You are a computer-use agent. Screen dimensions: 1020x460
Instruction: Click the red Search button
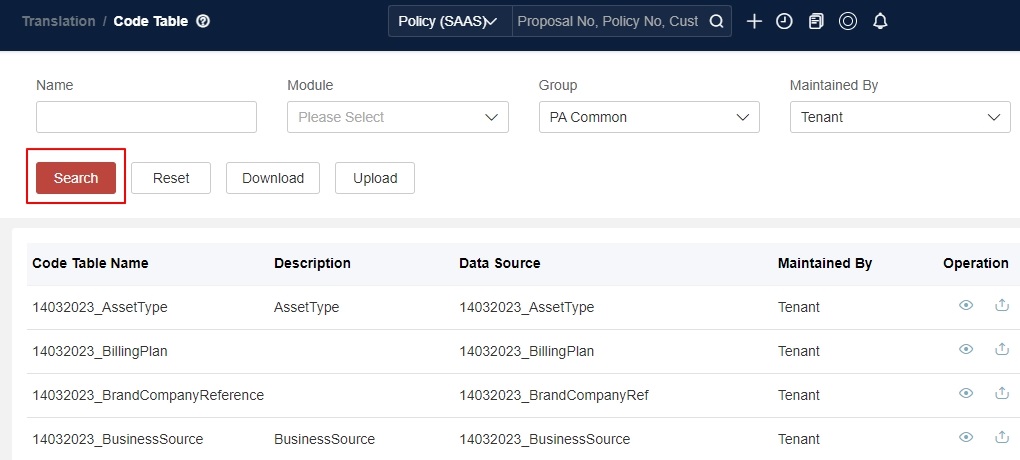coord(76,178)
